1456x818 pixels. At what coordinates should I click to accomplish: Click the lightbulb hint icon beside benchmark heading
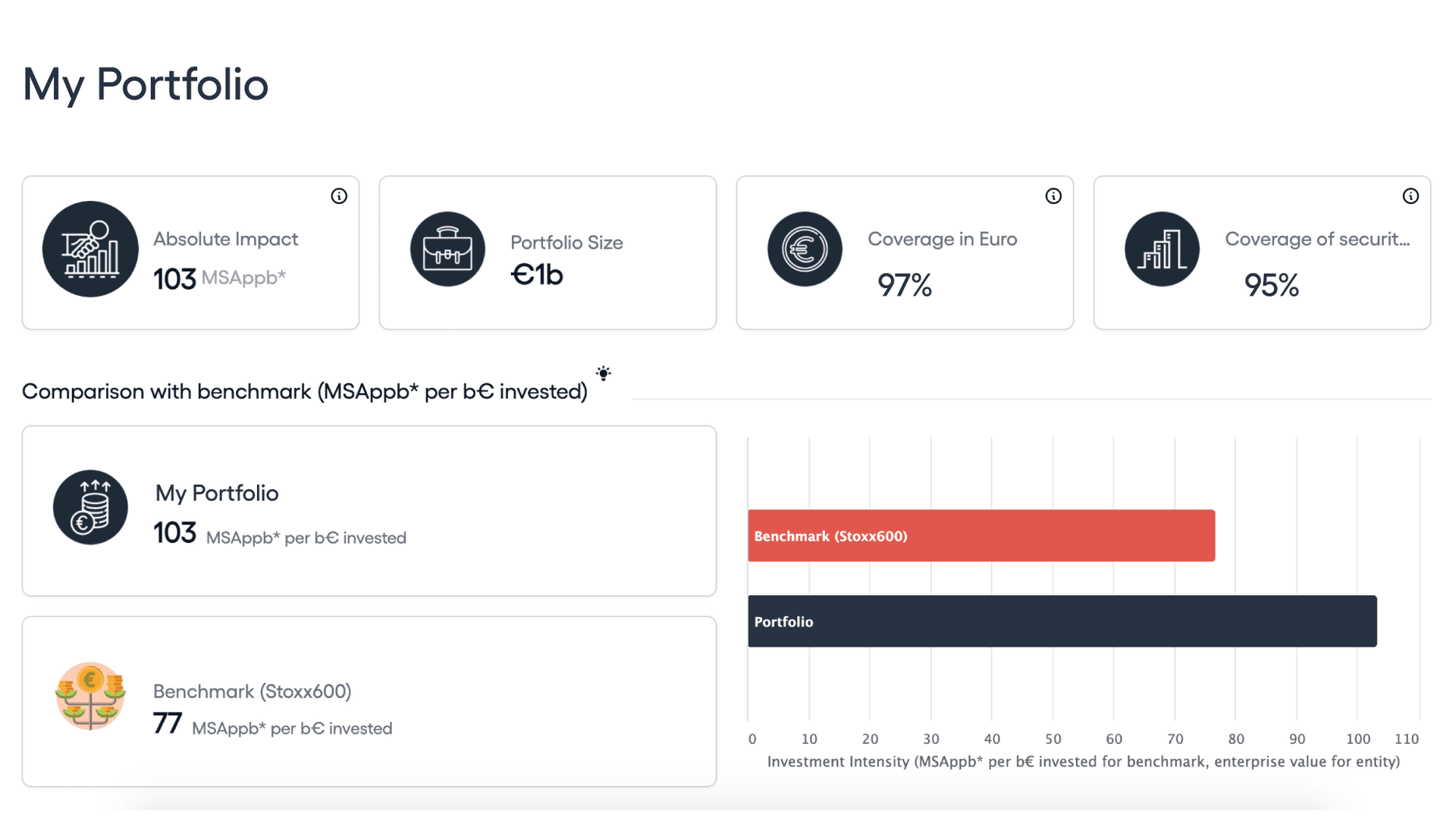click(604, 373)
